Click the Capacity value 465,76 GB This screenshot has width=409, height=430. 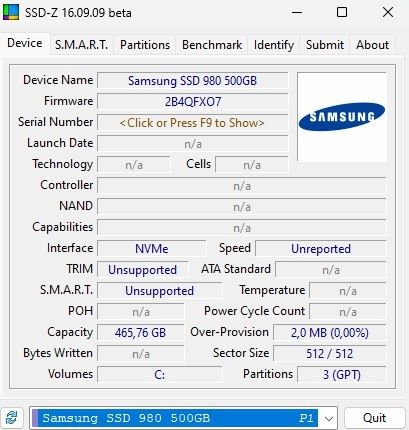point(141,333)
